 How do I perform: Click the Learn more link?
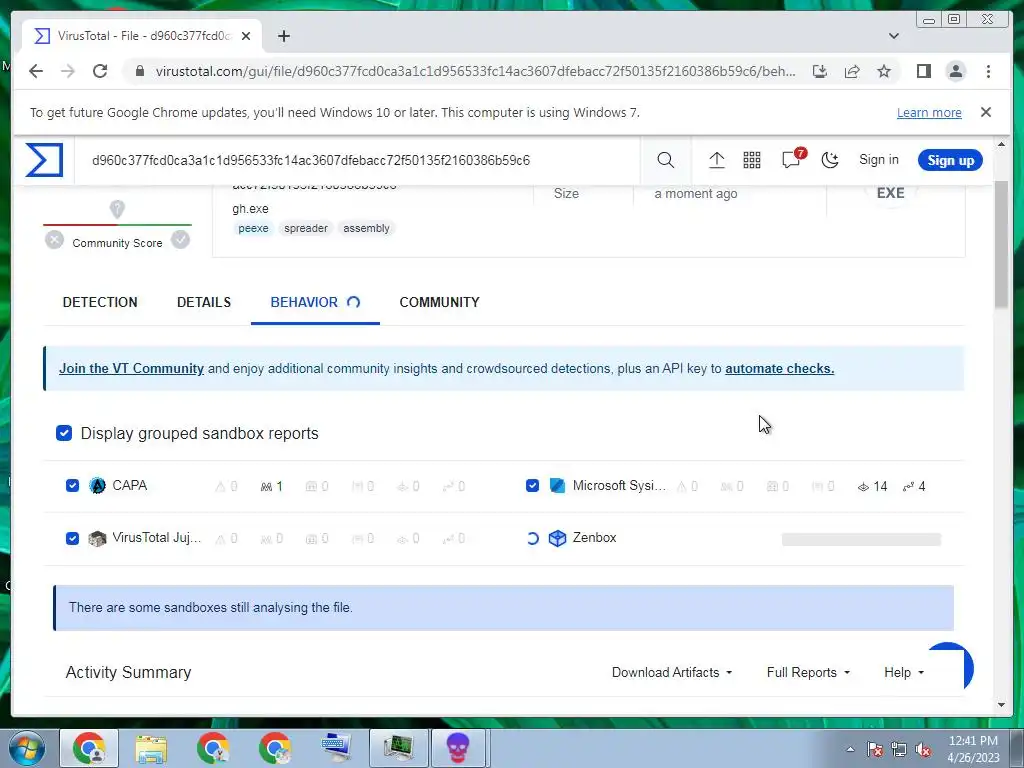click(x=929, y=112)
